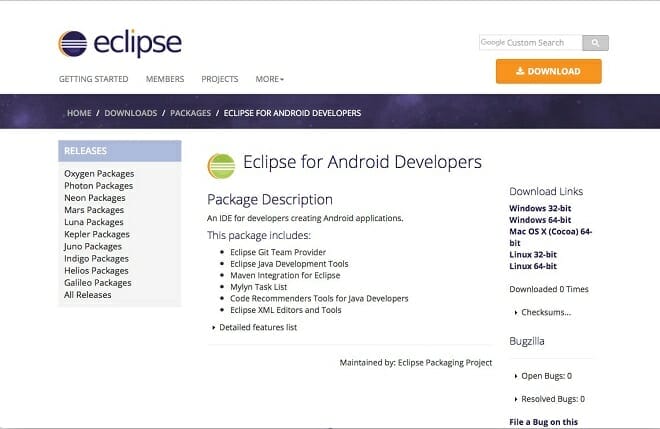Open the Members navigation item
The width and height of the screenshot is (660, 429).
pyautogui.click(x=165, y=79)
